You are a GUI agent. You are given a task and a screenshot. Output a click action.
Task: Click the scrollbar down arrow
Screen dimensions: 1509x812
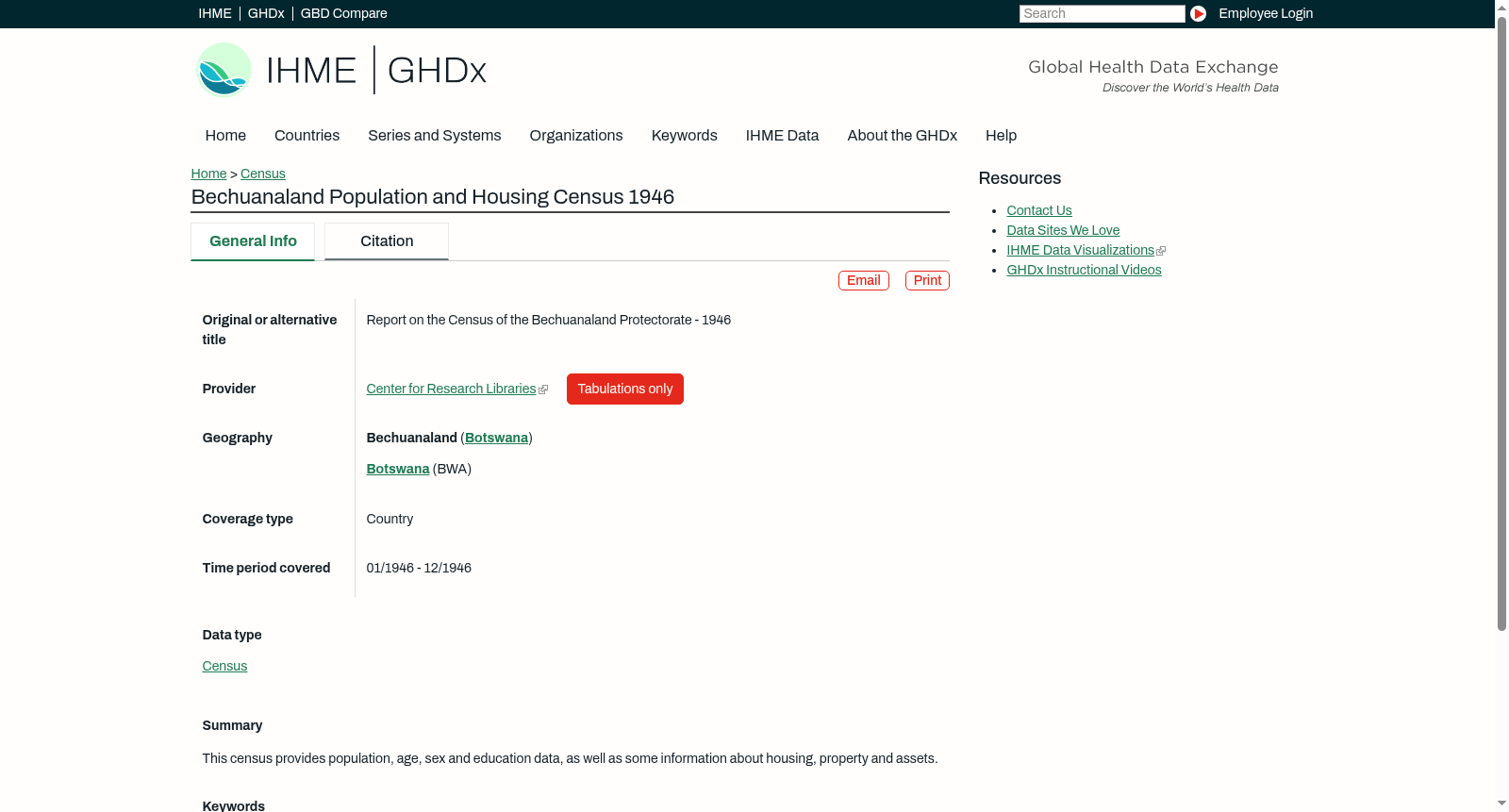[x=1501, y=804]
